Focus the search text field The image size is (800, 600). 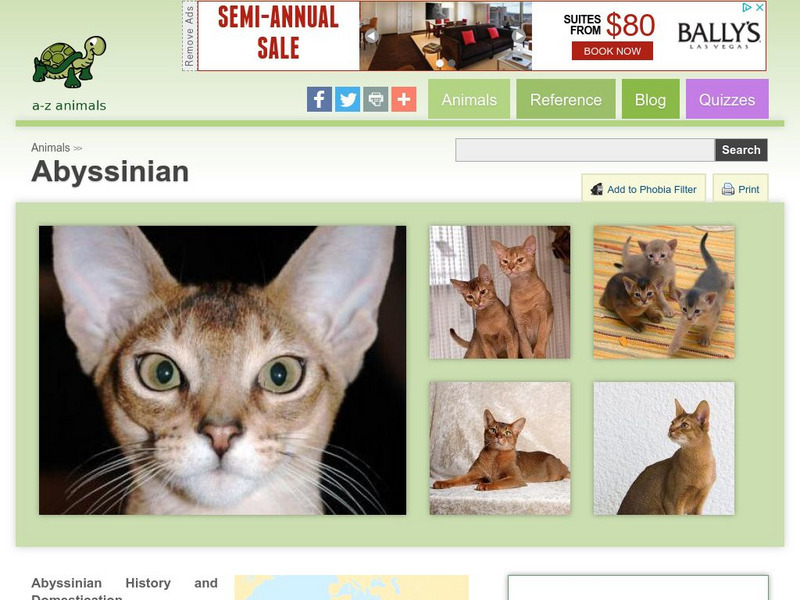coord(585,150)
